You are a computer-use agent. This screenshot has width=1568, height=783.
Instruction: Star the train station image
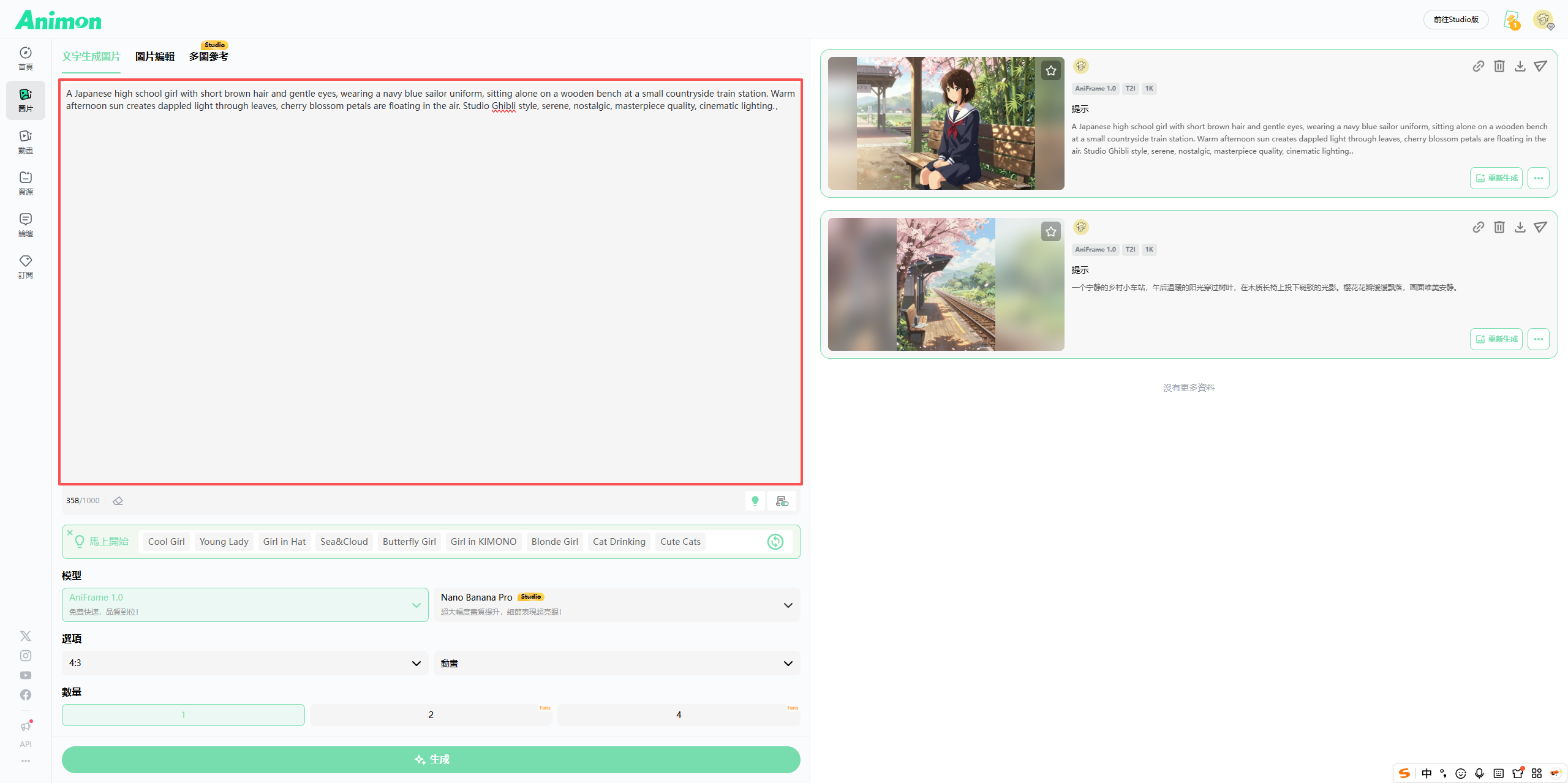1051,232
